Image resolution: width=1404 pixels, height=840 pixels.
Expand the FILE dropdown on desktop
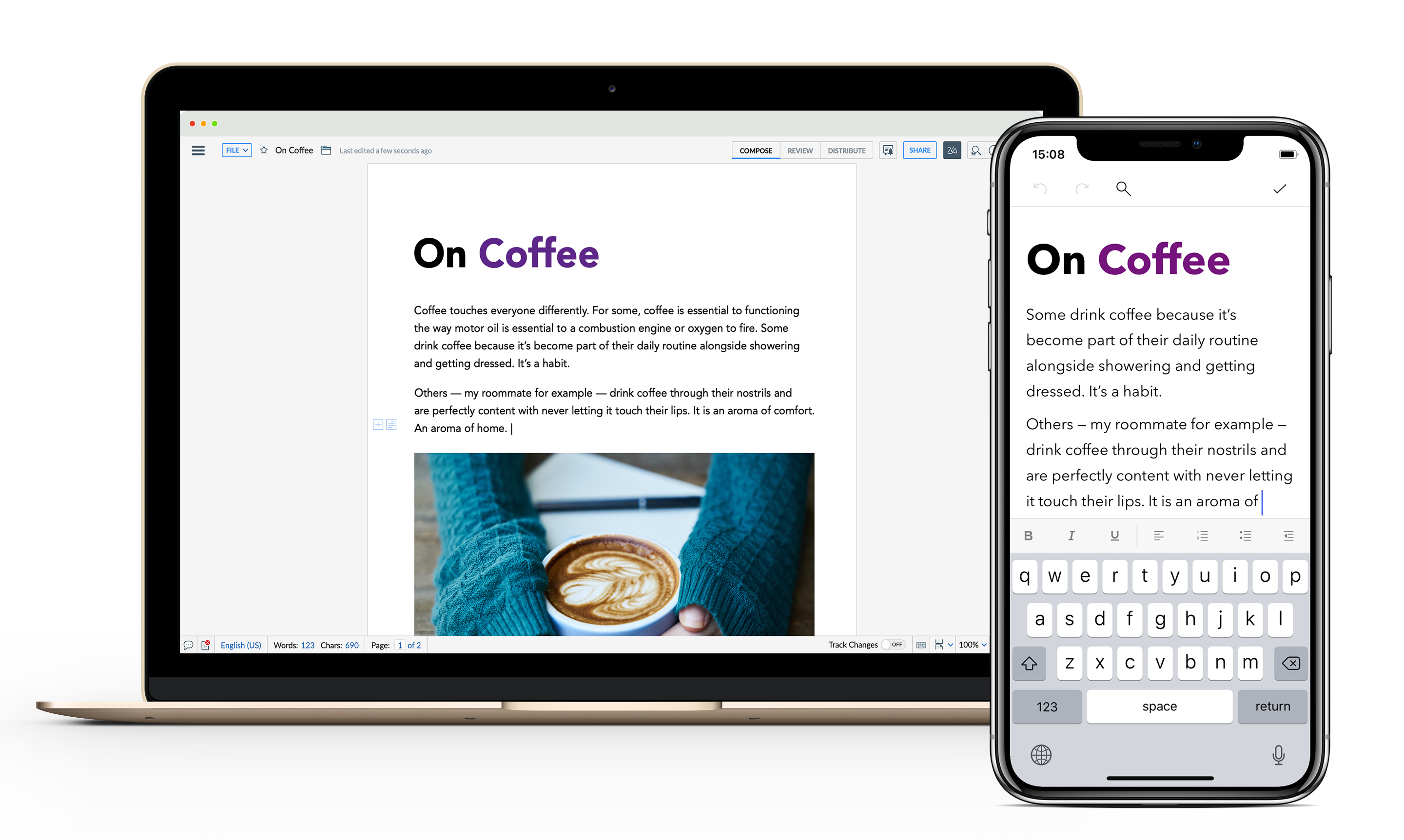pos(237,150)
